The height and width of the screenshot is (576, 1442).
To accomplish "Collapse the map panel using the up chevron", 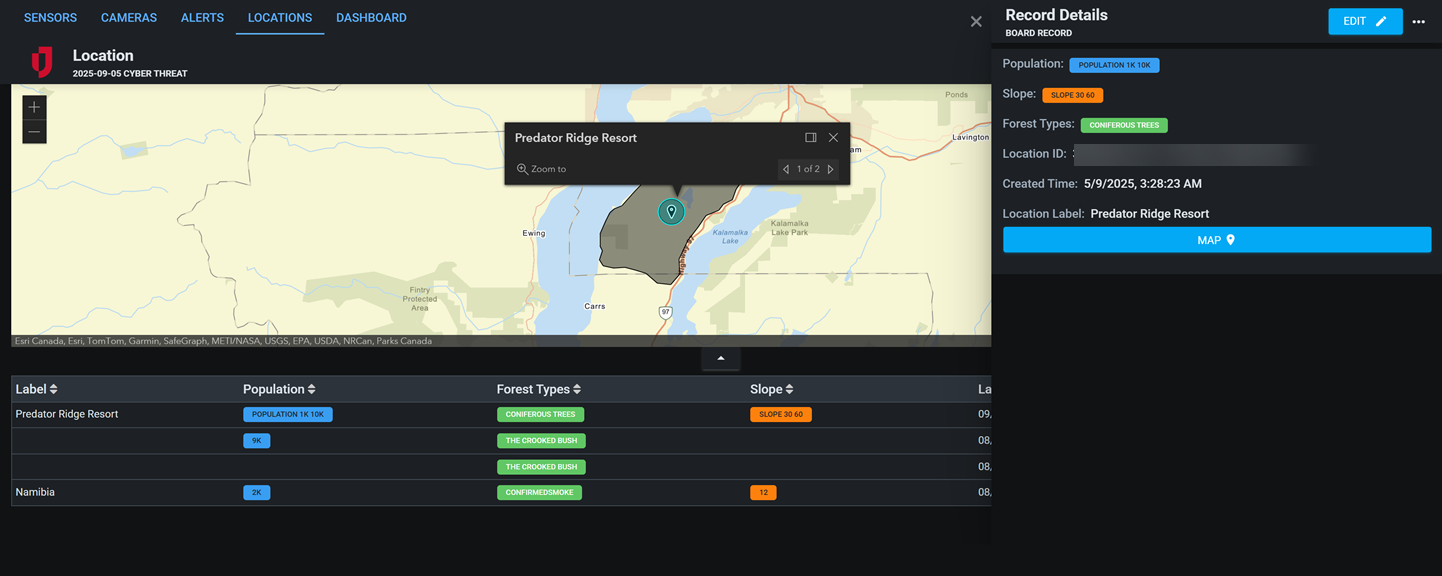I will [x=720, y=357].
